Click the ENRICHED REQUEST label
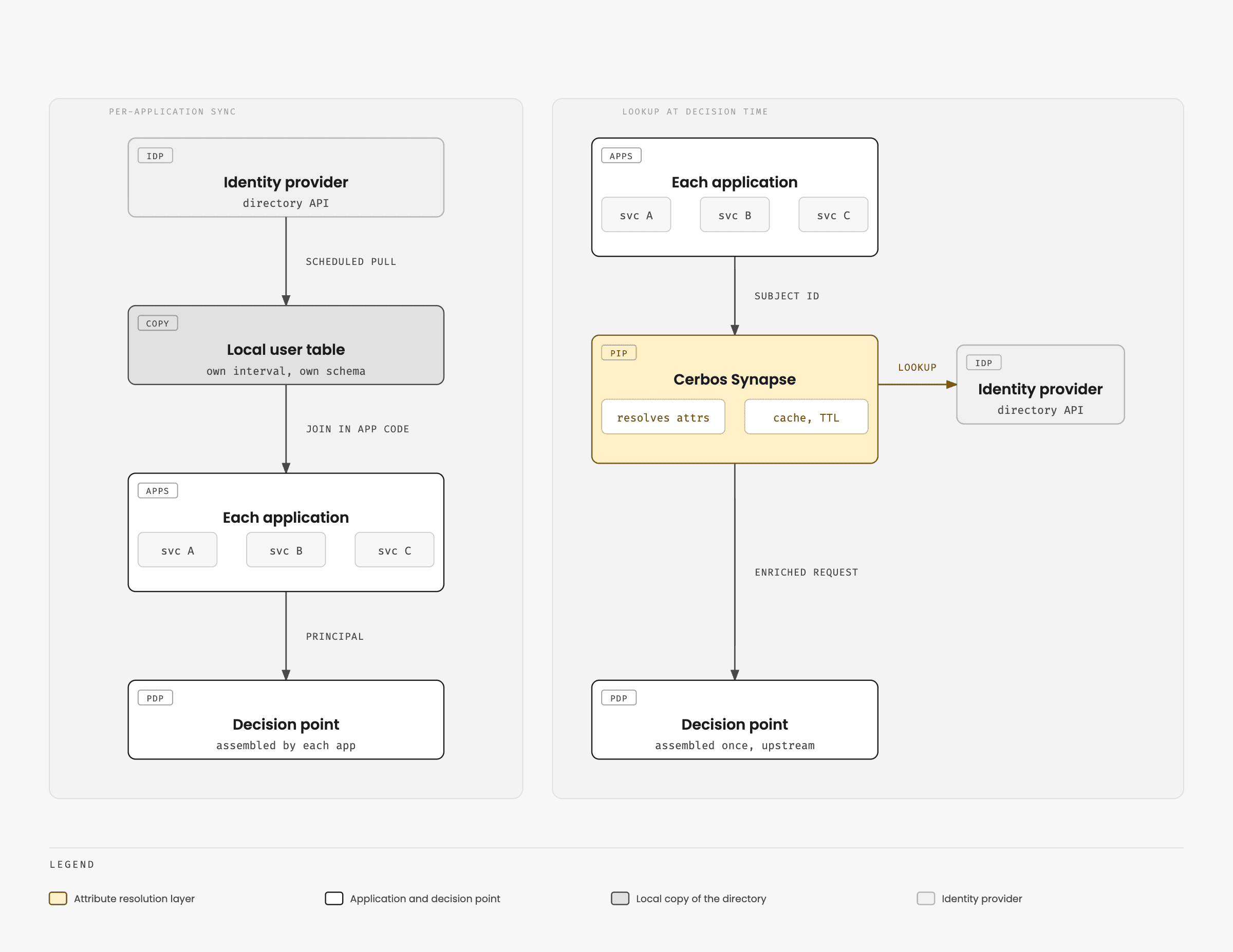Image resolution: width=1233 pixels, height=952 pixels. tap(806, 572)
